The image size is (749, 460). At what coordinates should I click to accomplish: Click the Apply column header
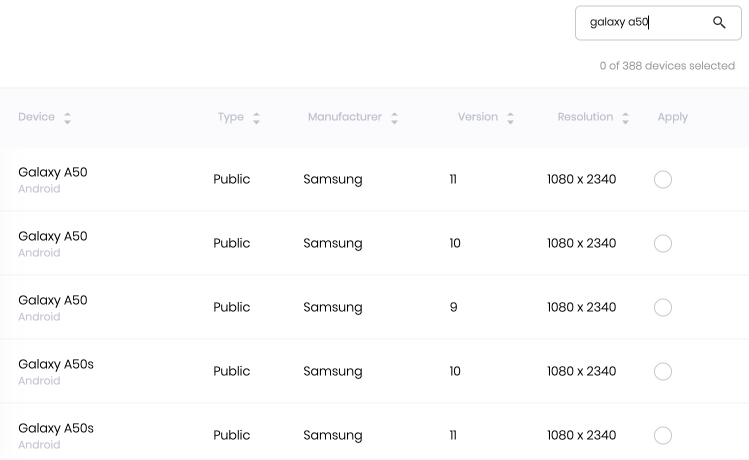pos(673,117)
